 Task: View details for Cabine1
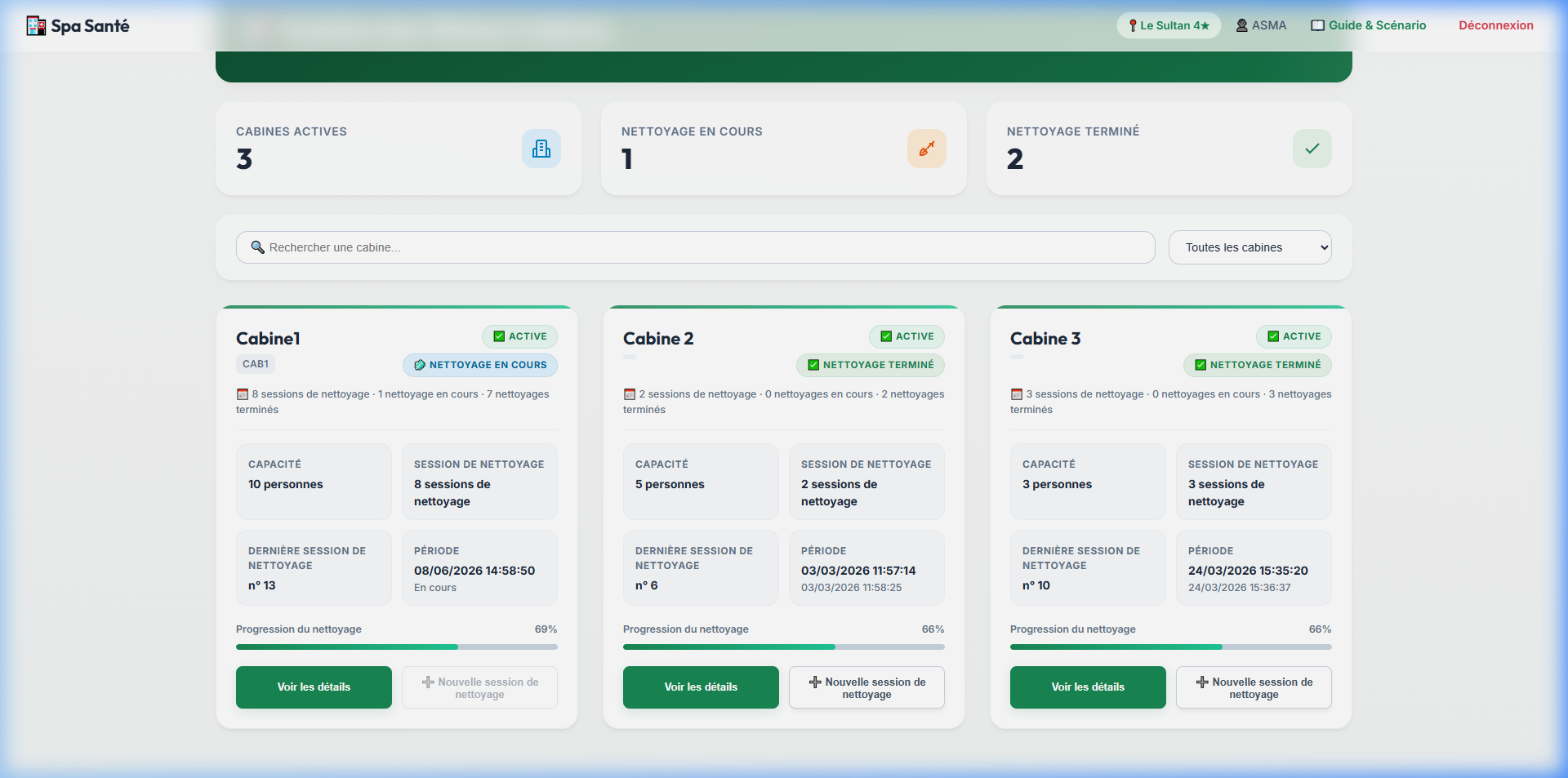[314, 687]
